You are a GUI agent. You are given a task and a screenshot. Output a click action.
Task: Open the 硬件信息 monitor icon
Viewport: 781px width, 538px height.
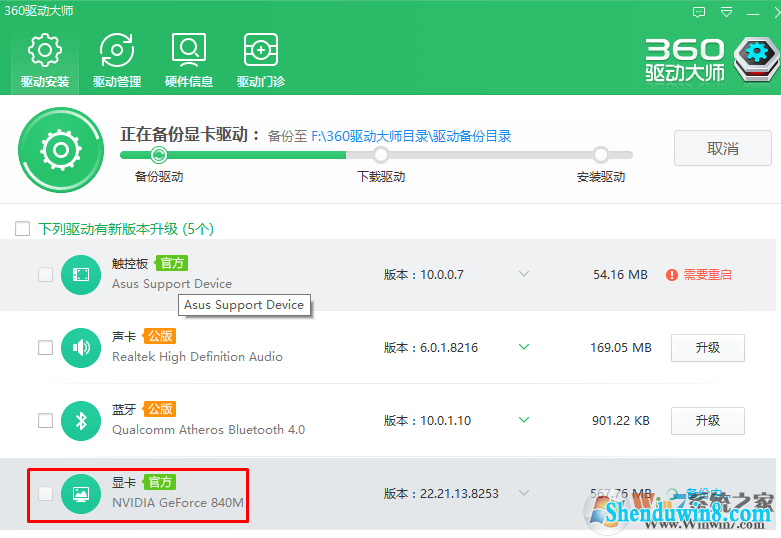click(189, 50)
